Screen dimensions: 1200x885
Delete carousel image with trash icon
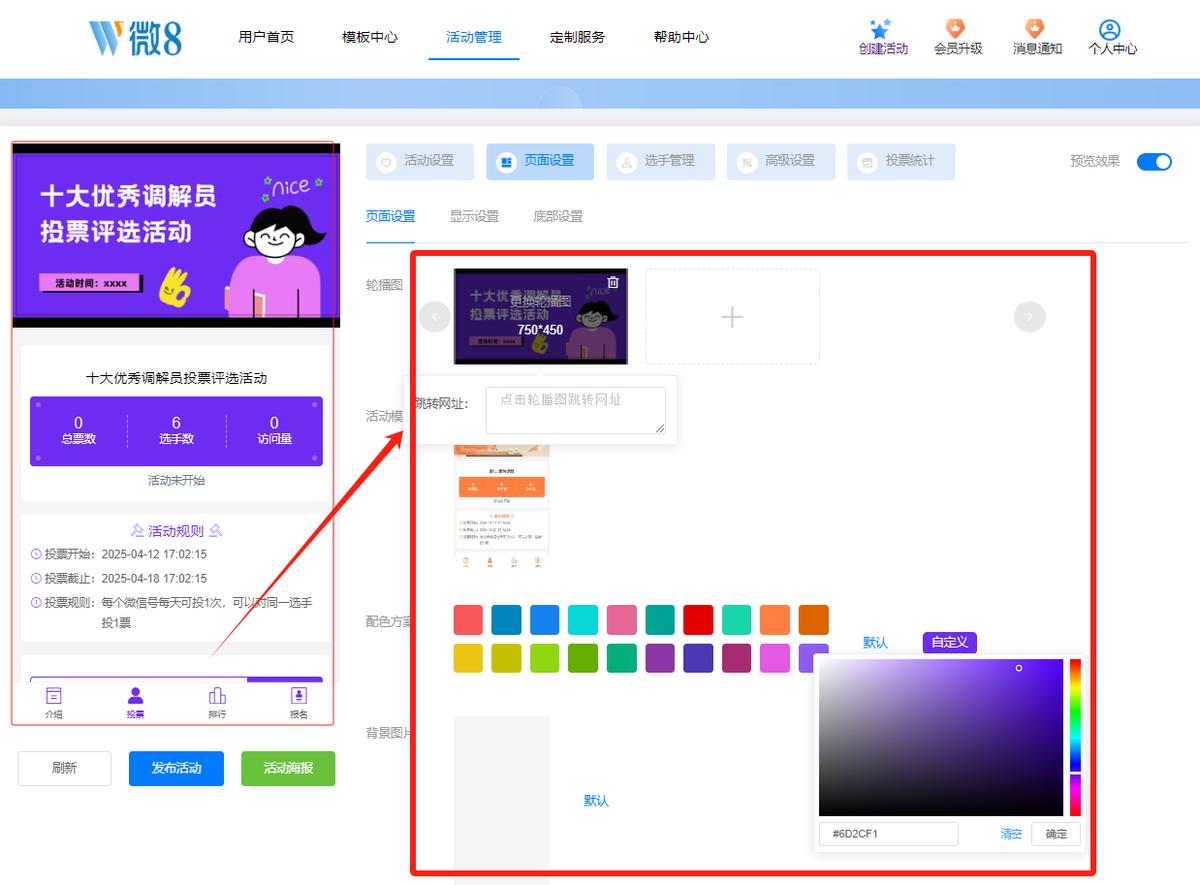click(613, 282)
